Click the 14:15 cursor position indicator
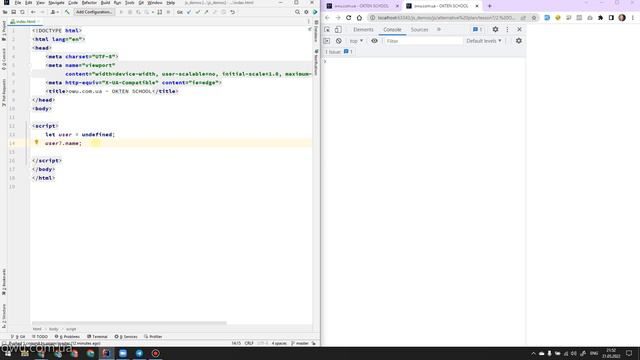This screenshot has height=360, width=640. tap(236, 343)
